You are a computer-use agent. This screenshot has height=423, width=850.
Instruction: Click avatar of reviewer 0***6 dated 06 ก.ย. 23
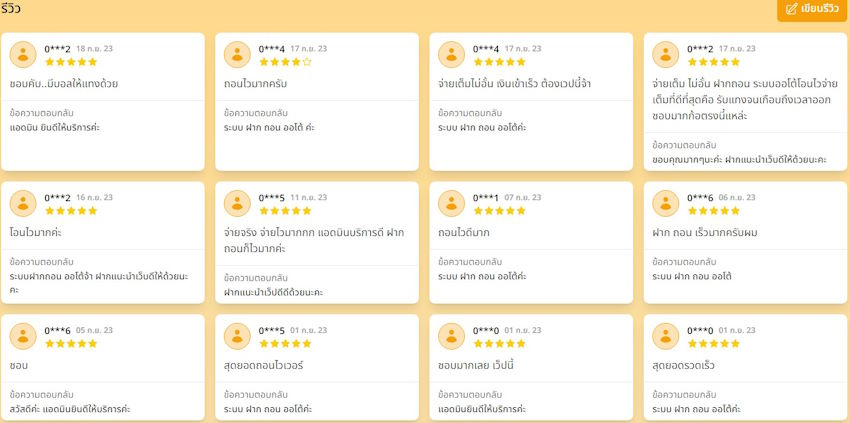pos(666,203)
